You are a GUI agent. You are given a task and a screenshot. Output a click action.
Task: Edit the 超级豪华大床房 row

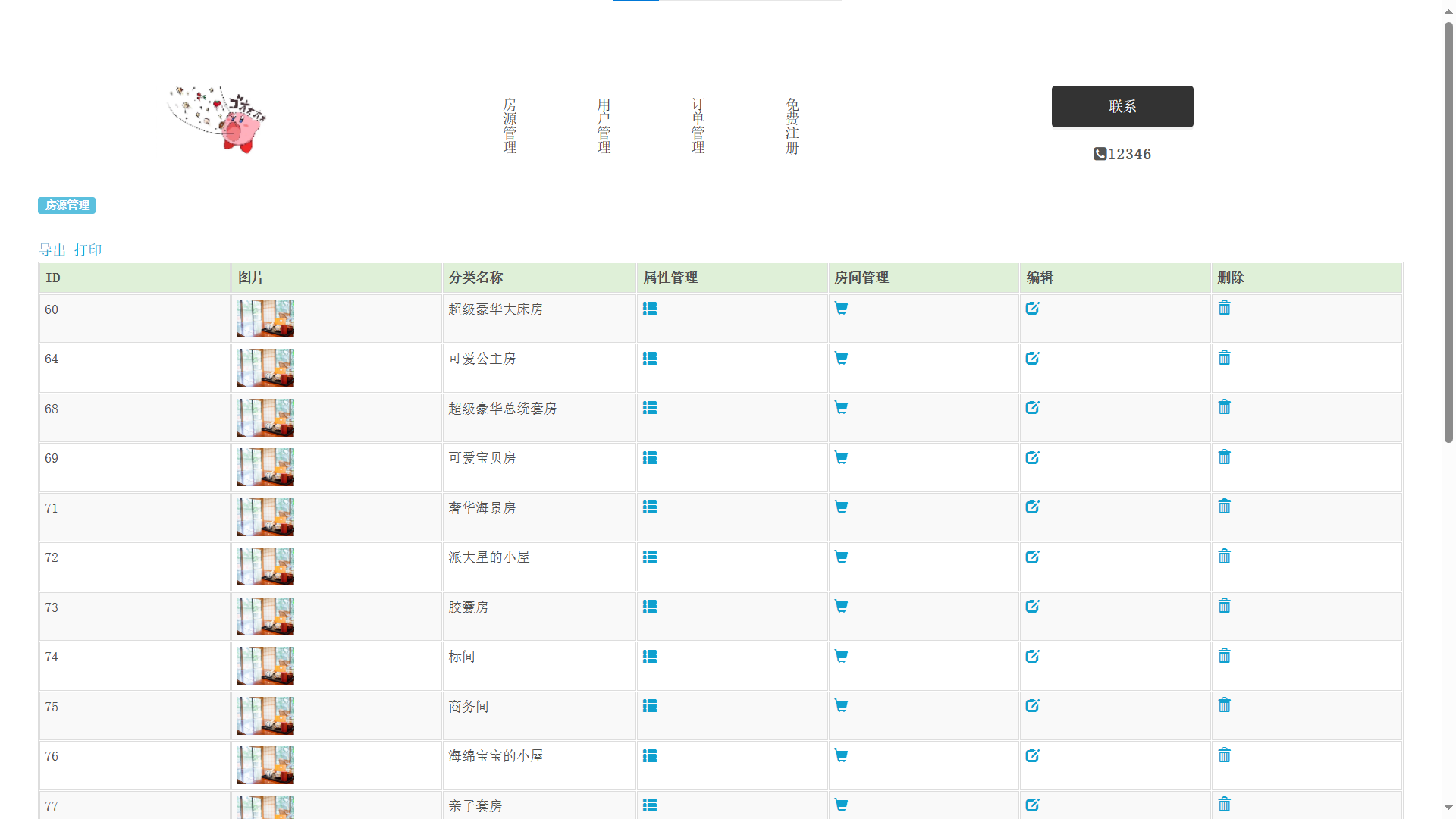(x=1033, y=308)
